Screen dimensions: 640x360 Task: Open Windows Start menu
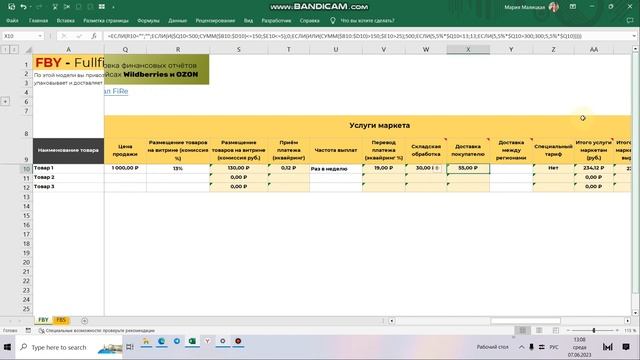pyautogui.click(x=7, y=347)
